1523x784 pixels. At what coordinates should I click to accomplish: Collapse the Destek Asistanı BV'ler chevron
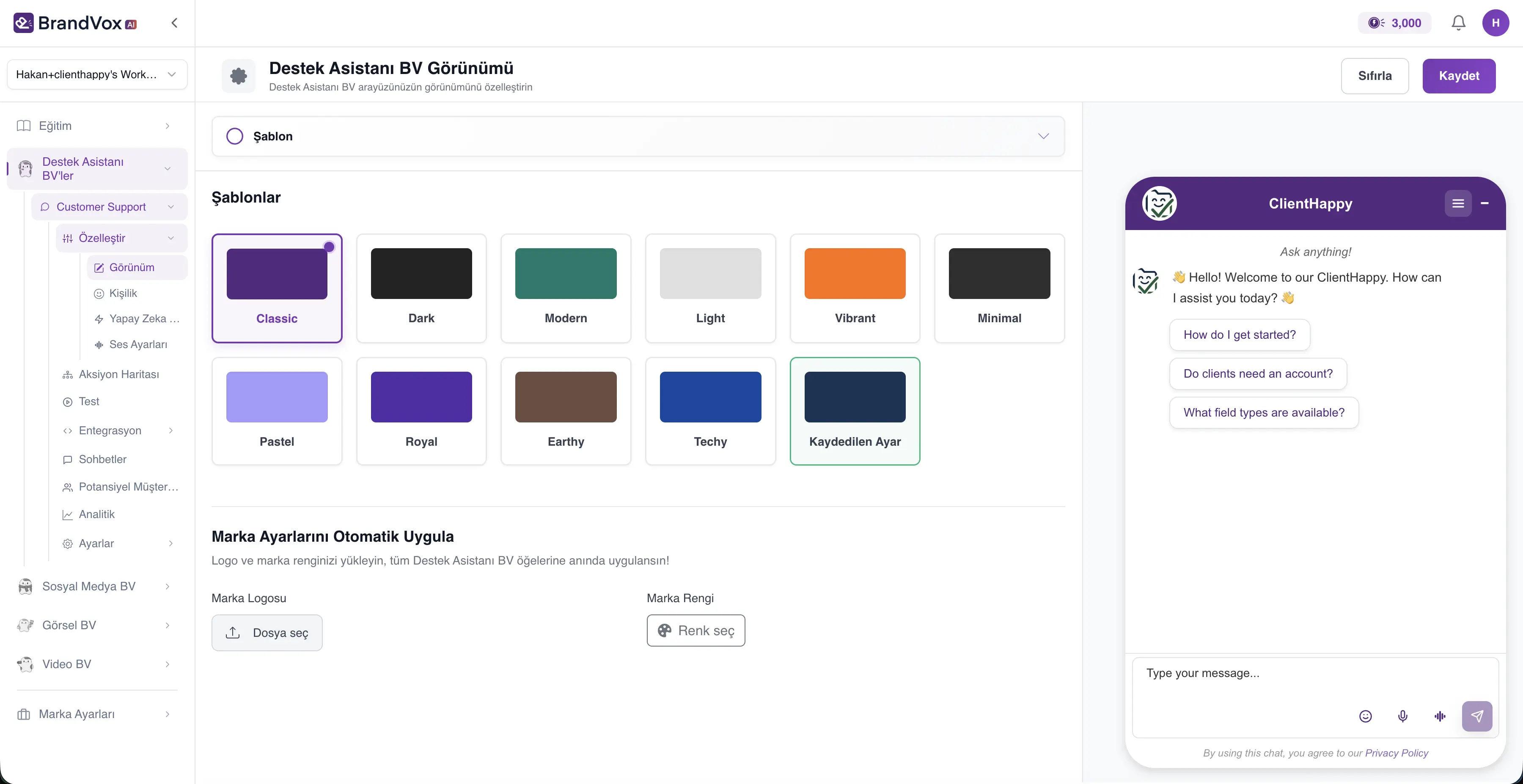[x=168, y=169]
